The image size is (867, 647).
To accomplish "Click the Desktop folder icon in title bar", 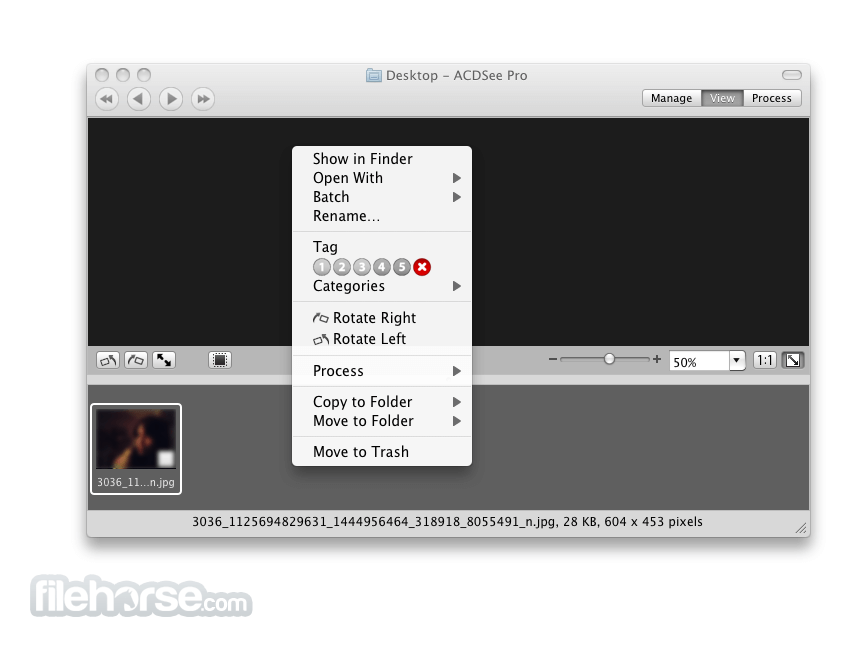I will 374,75.
